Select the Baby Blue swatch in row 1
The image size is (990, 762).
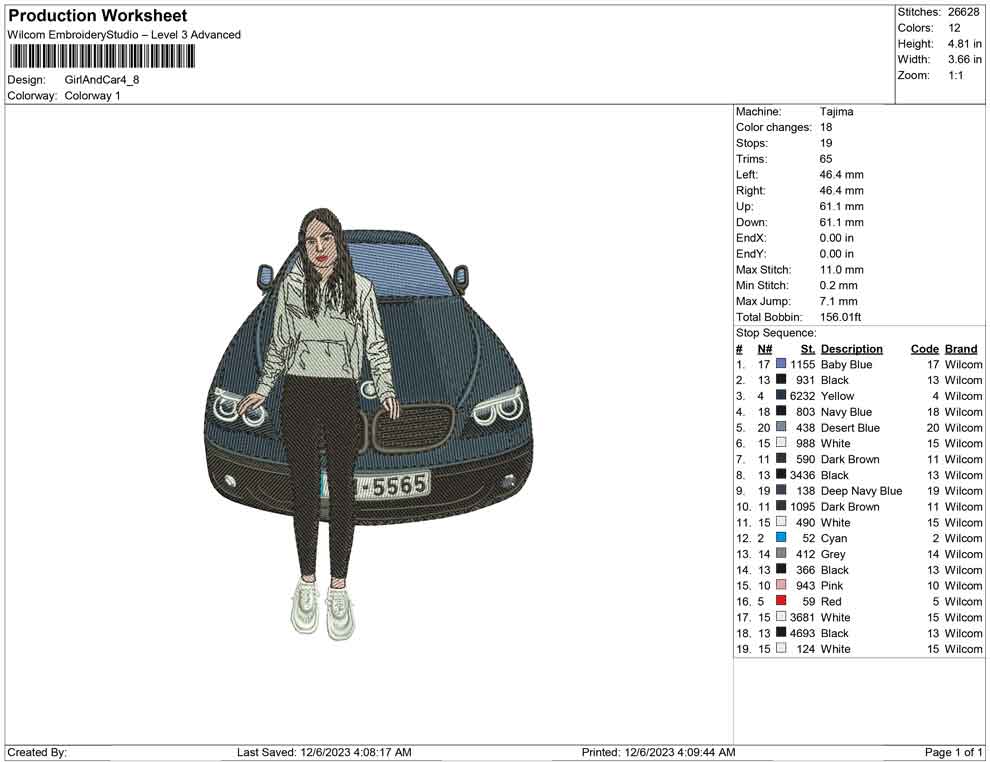click(779, 364)
